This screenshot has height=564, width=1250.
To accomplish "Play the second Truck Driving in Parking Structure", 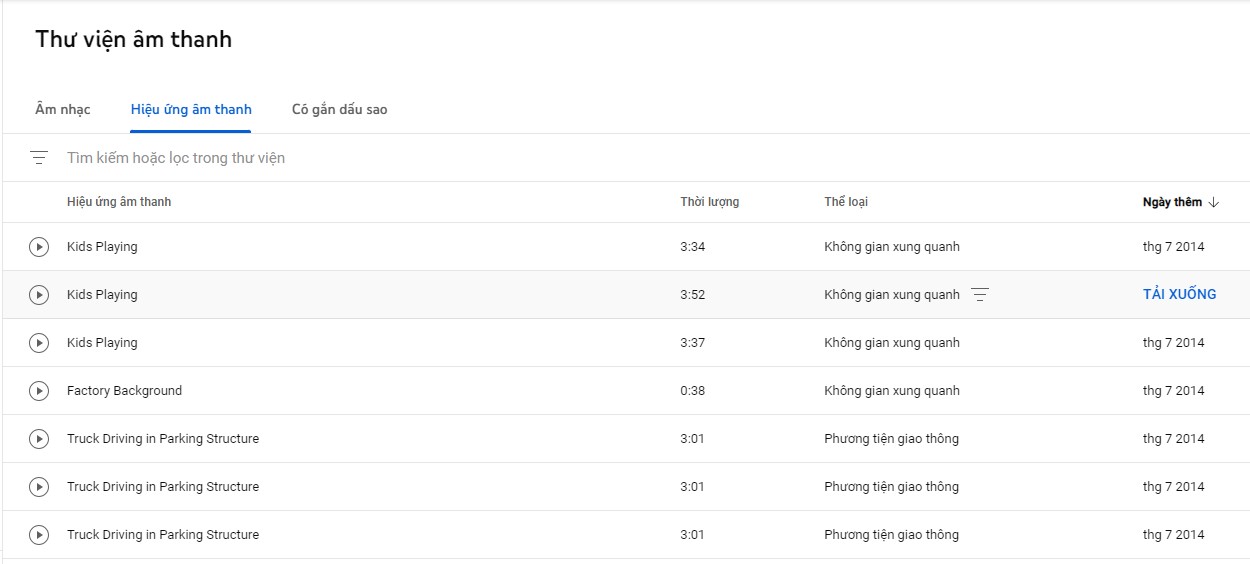I will pyautogui.click(x=39, y=487).
